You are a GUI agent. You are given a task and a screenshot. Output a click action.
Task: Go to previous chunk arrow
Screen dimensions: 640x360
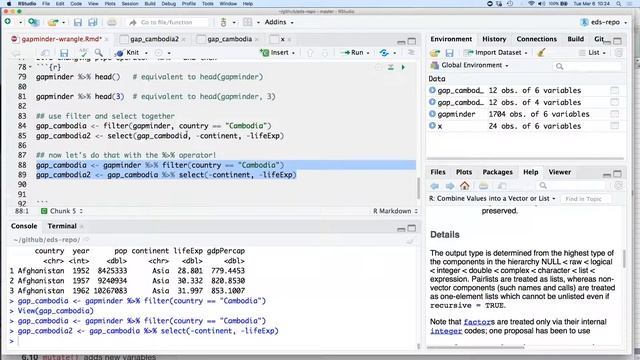coord(310,52)
